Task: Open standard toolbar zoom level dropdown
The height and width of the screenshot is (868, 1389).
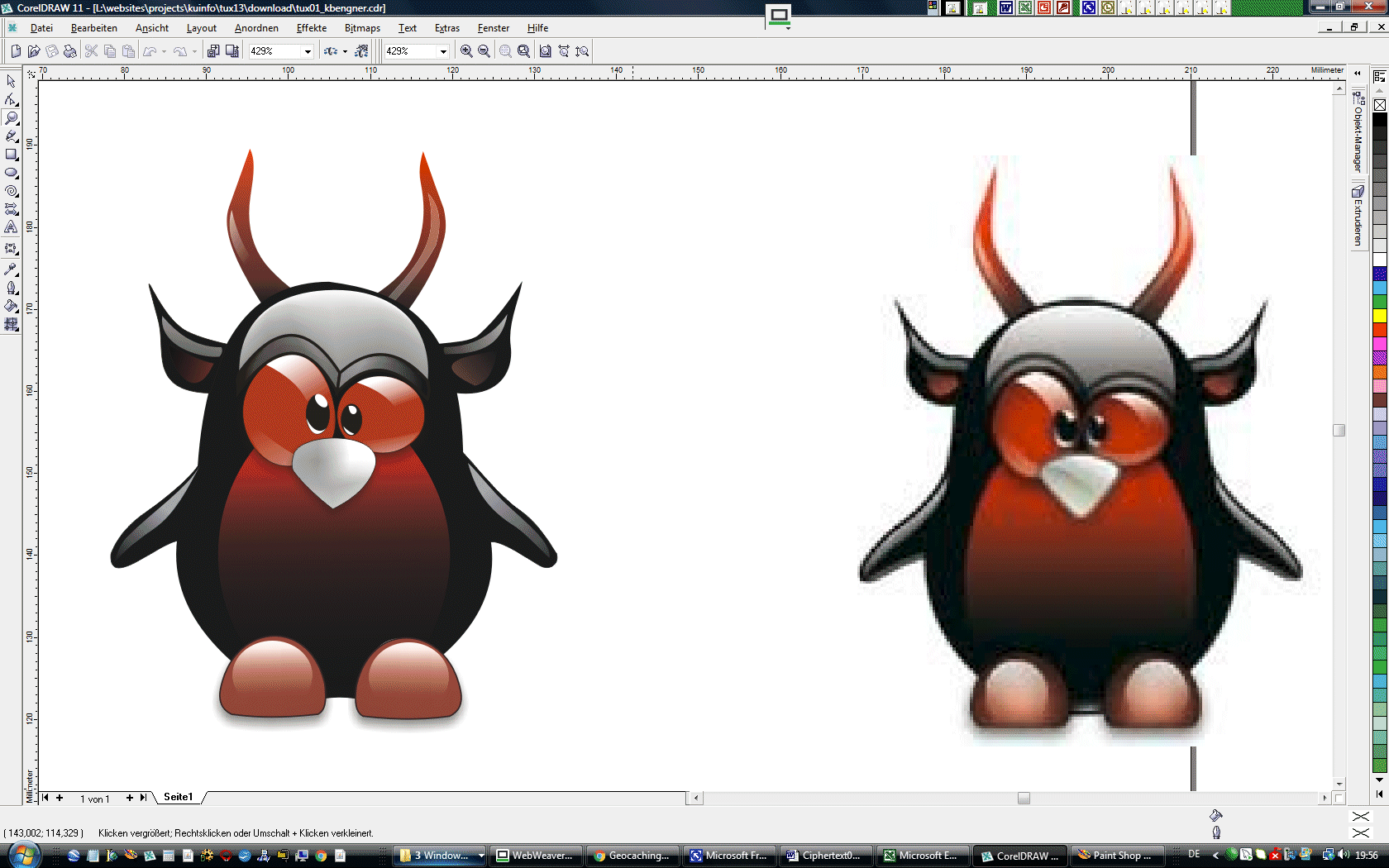Action: tap(308, 51)
